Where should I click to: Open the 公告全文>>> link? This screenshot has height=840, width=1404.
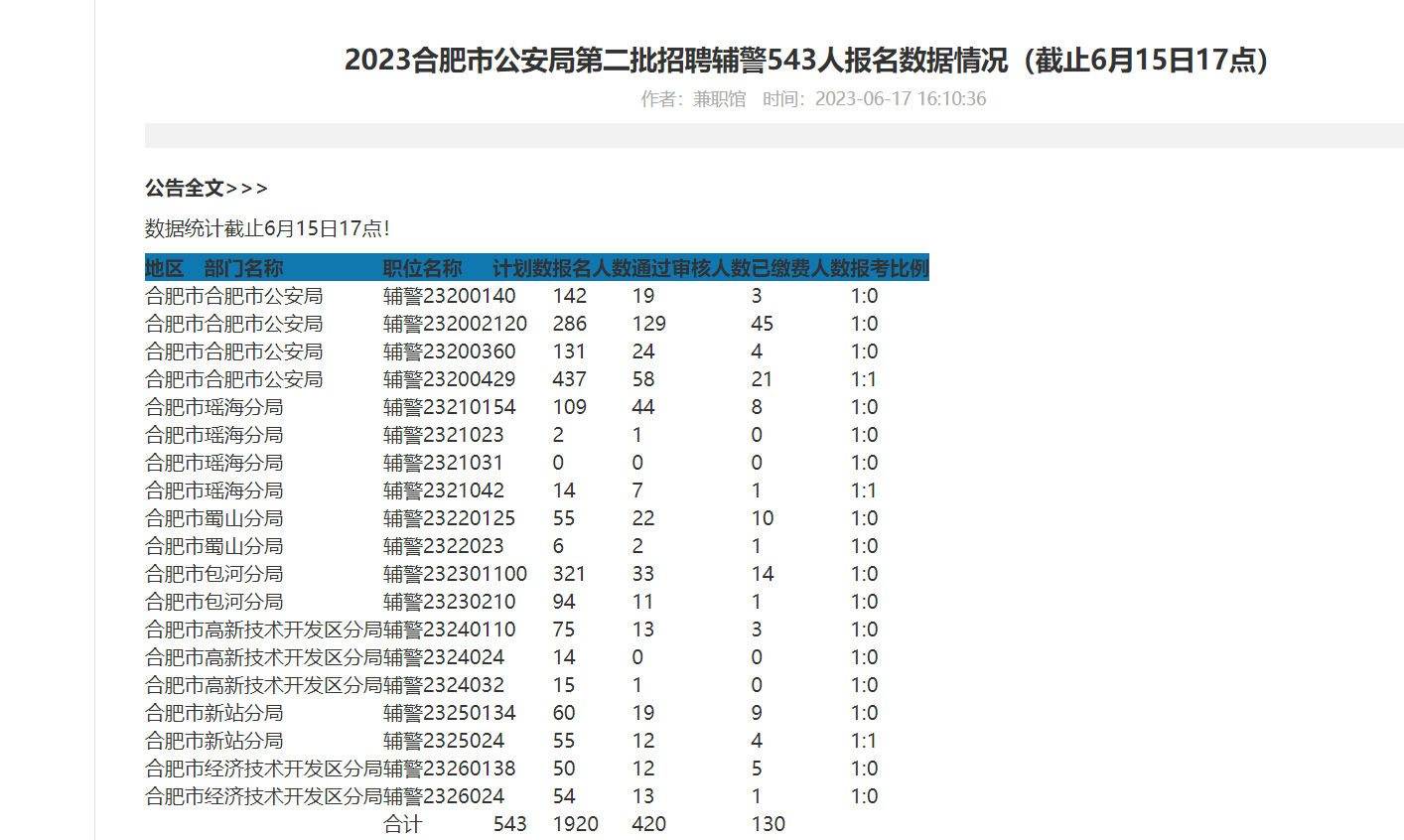[207, 189]
